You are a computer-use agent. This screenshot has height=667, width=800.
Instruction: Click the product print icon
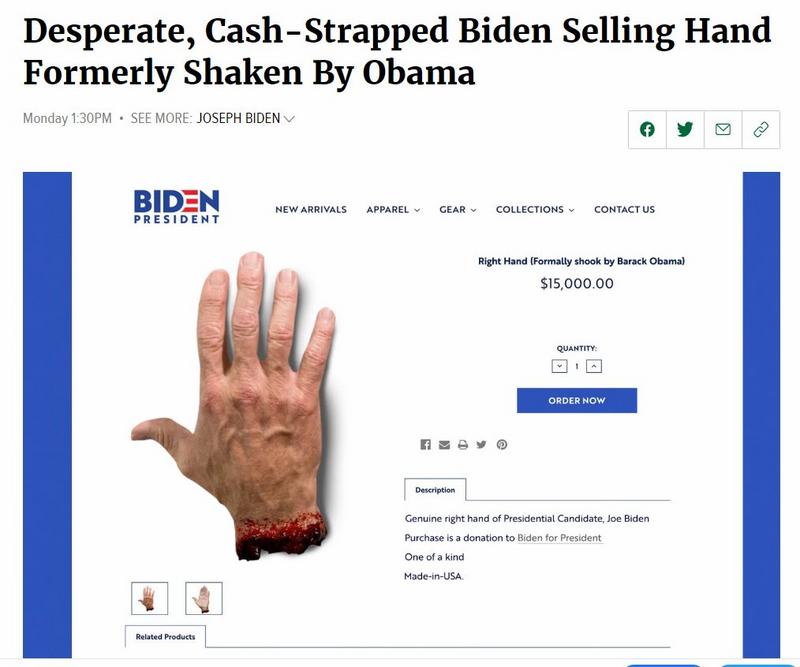coord(463,444)
